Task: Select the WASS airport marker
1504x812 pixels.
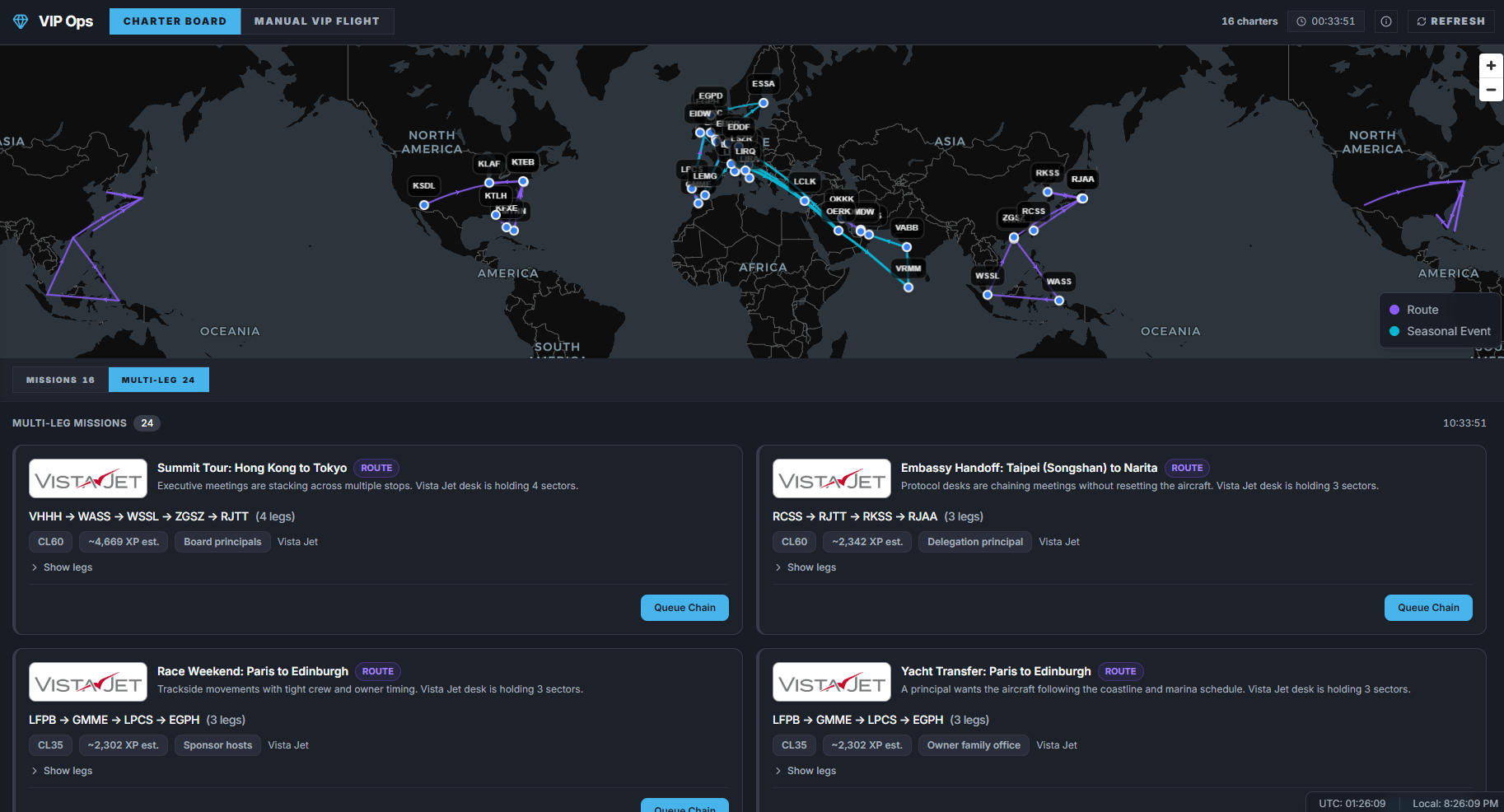Action: pyautogui.click(x=1059, y=282)
